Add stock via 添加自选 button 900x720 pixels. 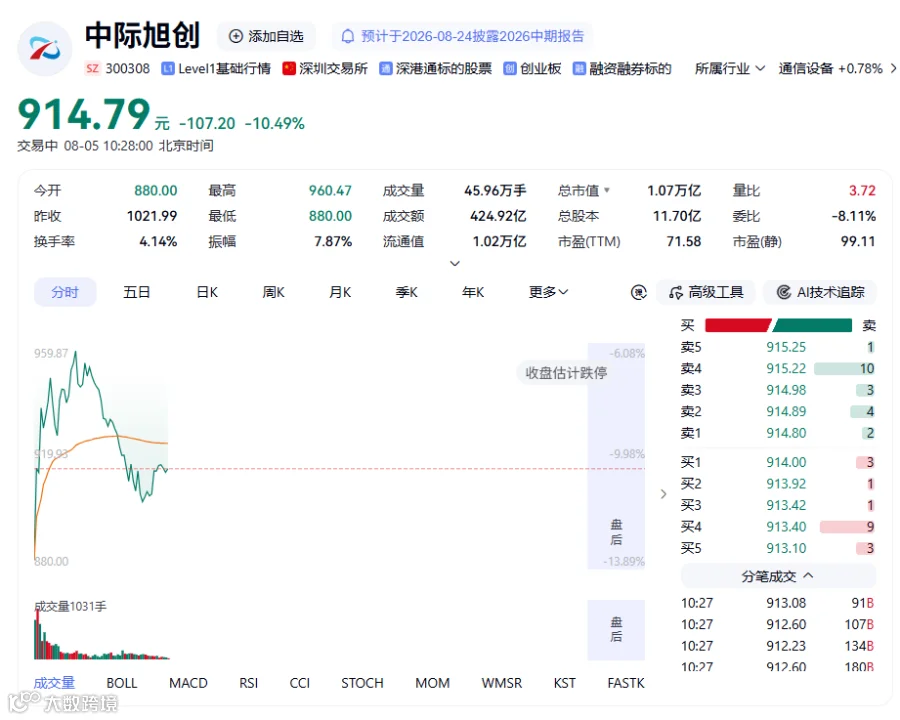click(x=266, y=36)
